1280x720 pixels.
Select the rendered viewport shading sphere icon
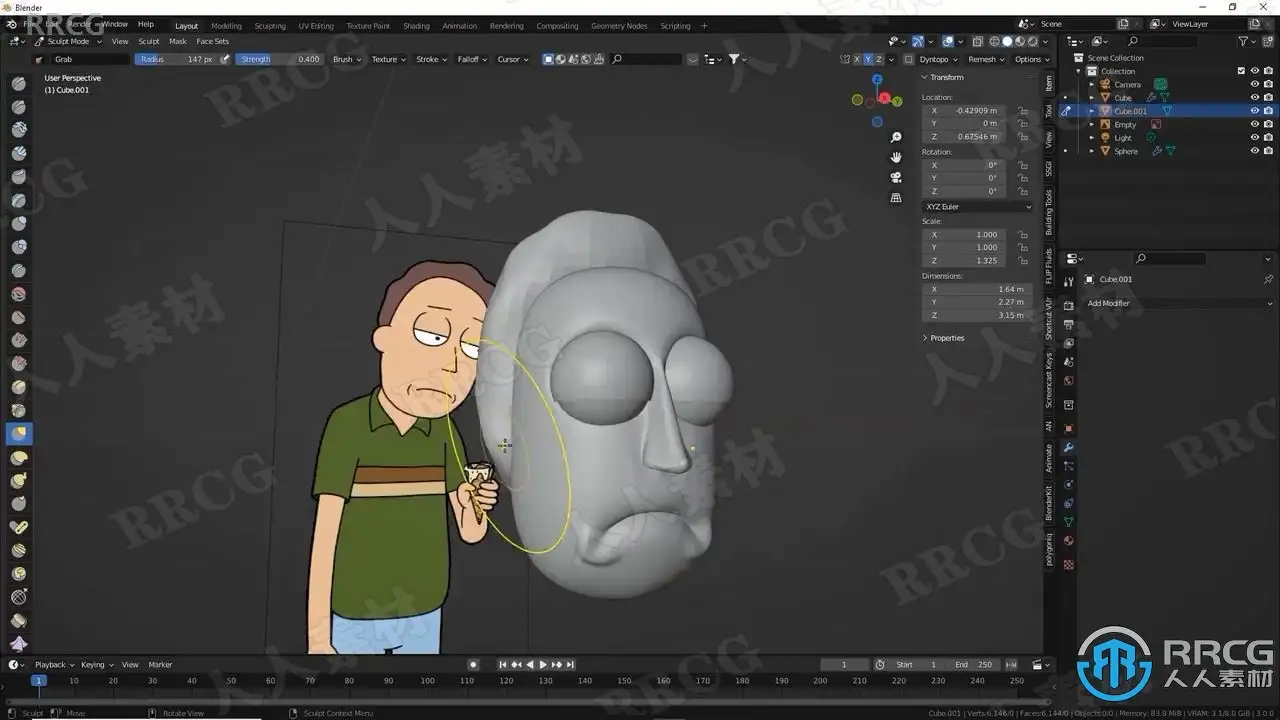click(1032, 41)
